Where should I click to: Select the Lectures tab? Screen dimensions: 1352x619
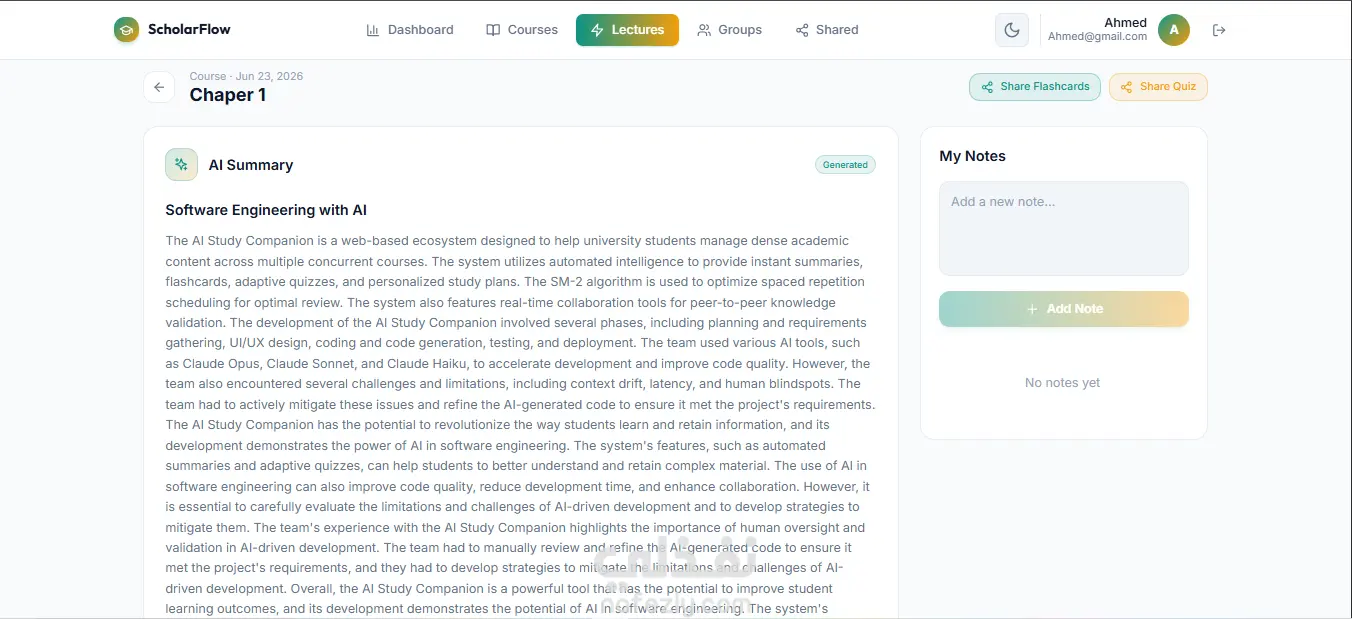tap(627, 30)
